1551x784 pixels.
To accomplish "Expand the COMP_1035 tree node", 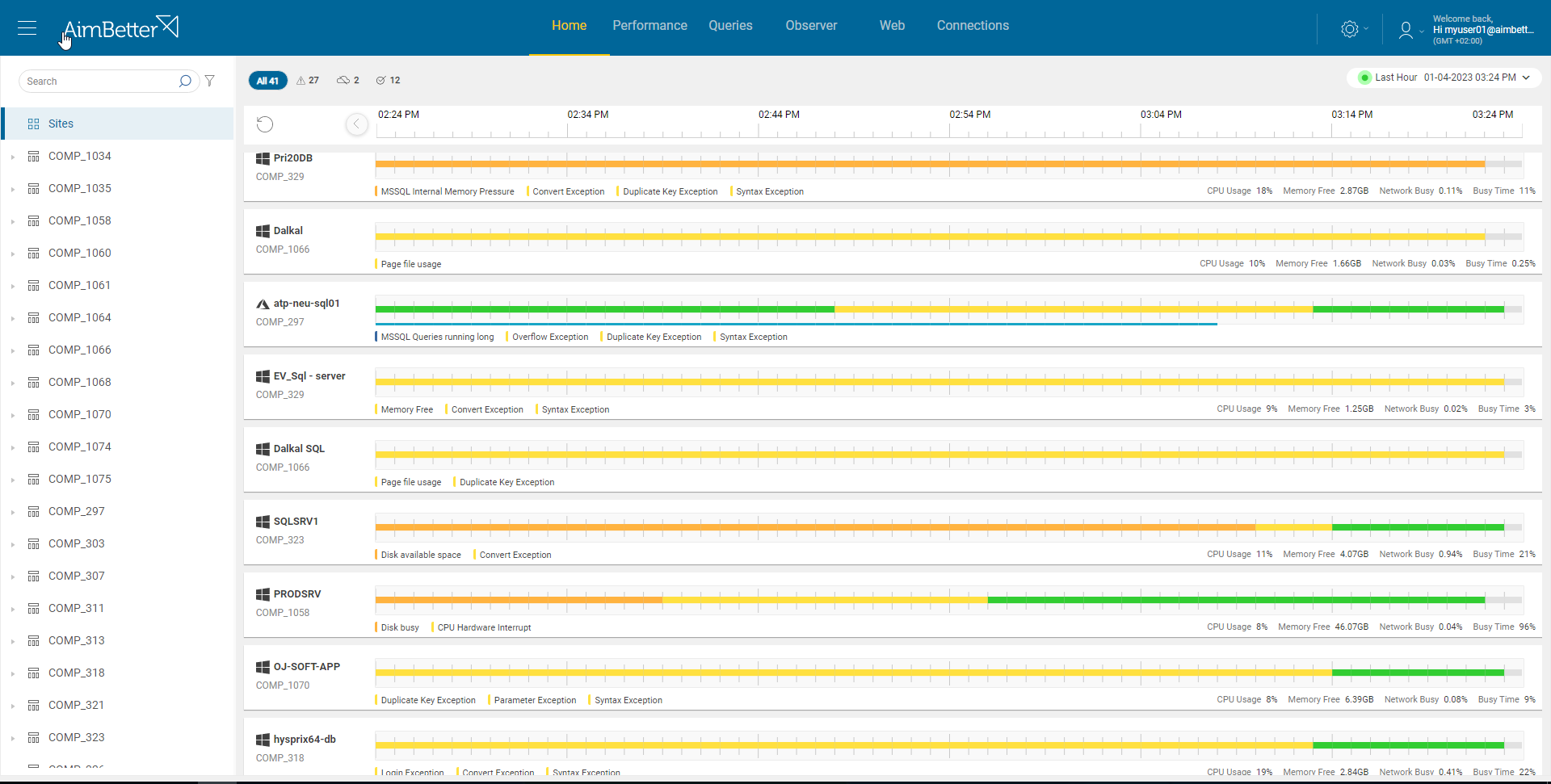I will pyautogui.click(x=13, y=189).
